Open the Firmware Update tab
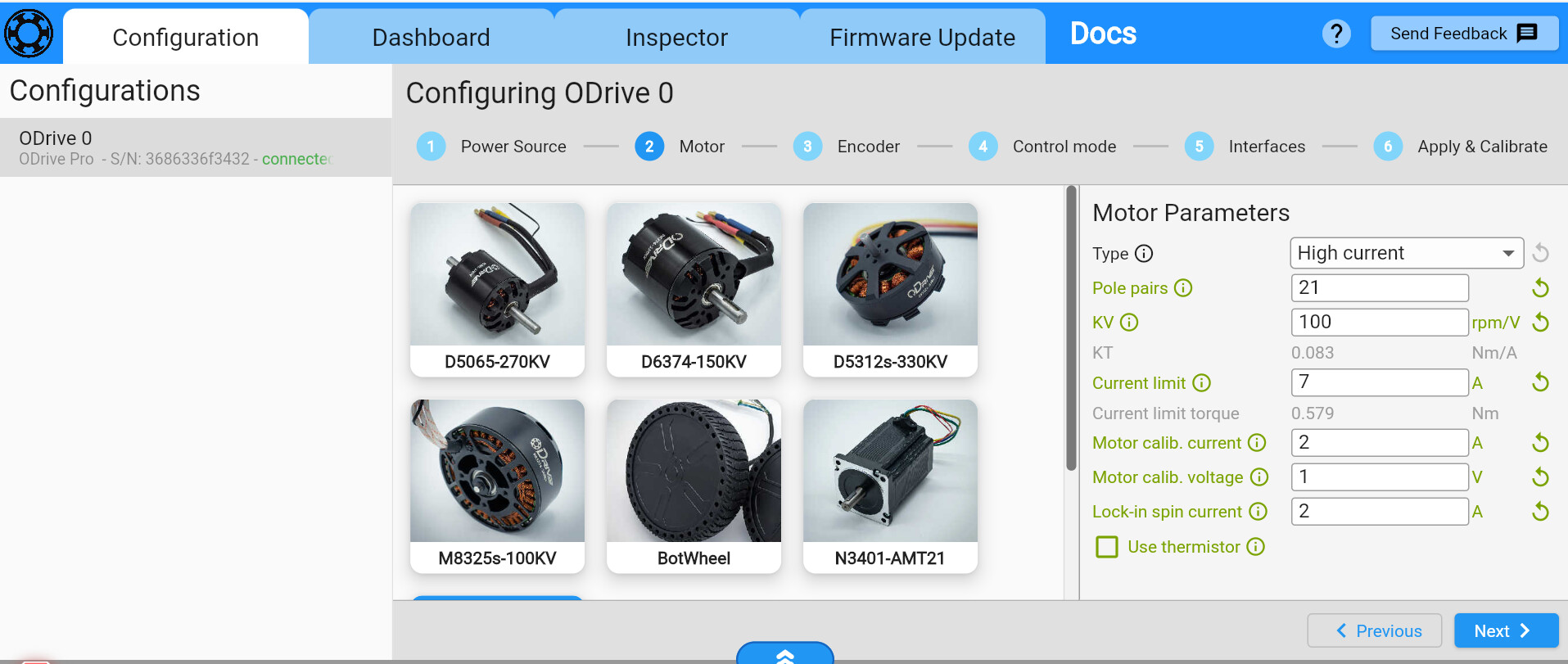The width and height of the screenshot is (1568, 664). point(923,38)
